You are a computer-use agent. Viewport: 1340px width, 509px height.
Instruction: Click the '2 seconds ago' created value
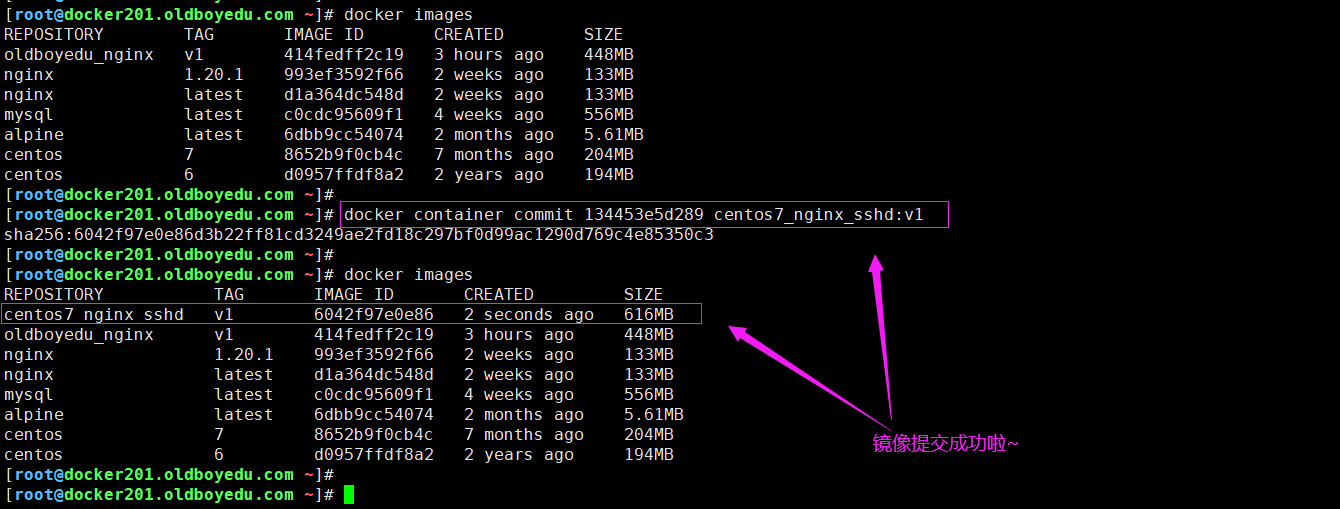click(x=528, y=315)
